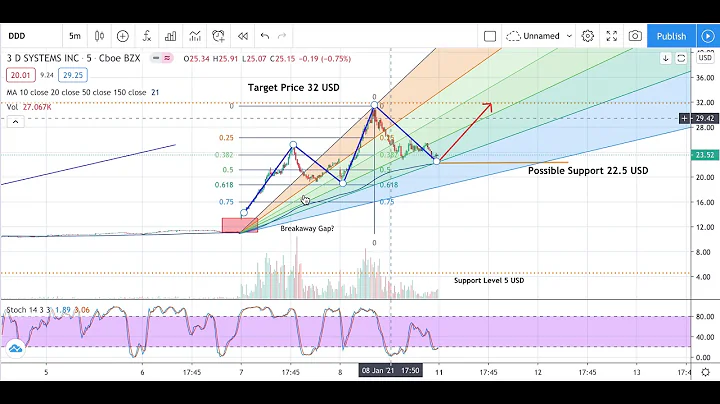The height and width of the screenshot is (404, 720).
Task: Click the 23.52 current price label
Action: click(704, 155)
